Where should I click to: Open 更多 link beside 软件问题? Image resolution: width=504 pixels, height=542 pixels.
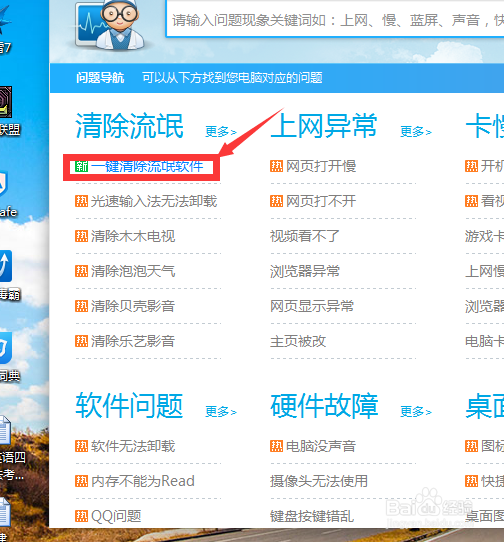(x=221, y=412)
